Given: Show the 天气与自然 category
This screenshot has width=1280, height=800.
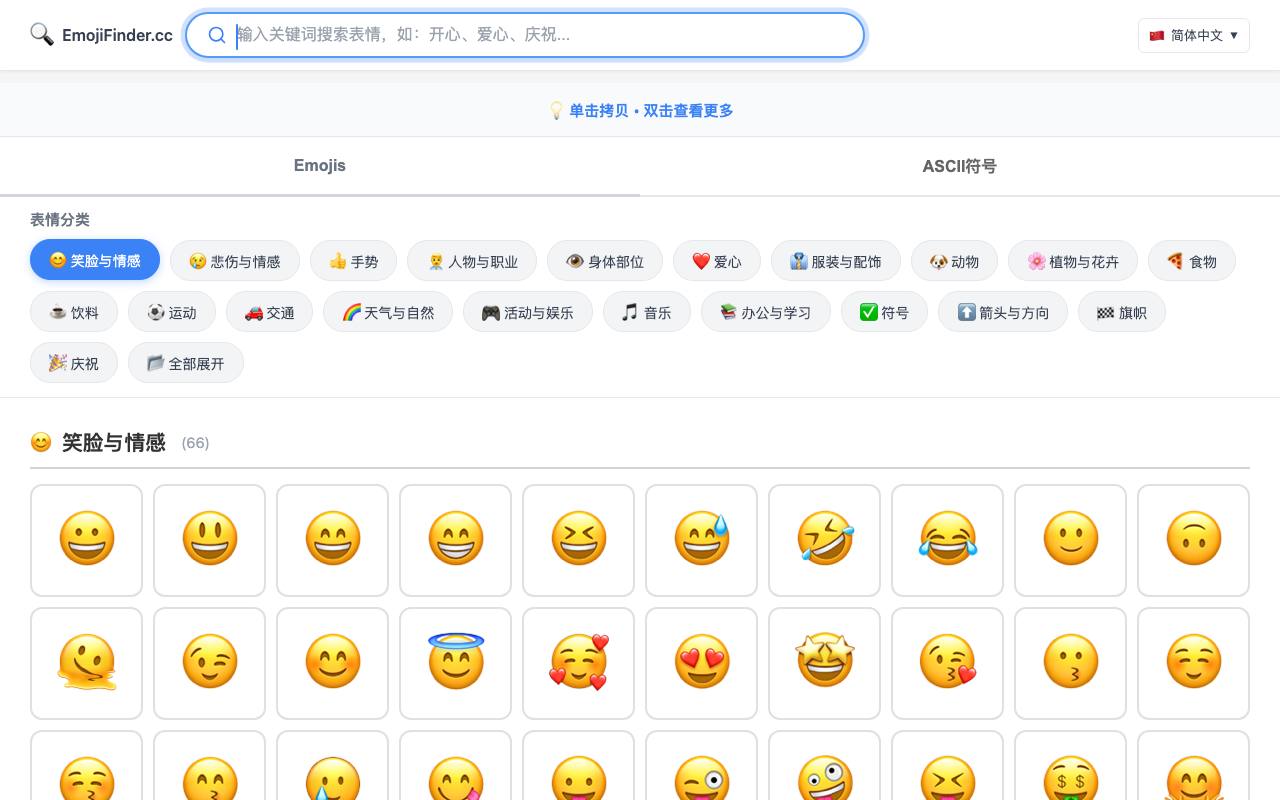Looking at the screenshot, I should point(388,312).
